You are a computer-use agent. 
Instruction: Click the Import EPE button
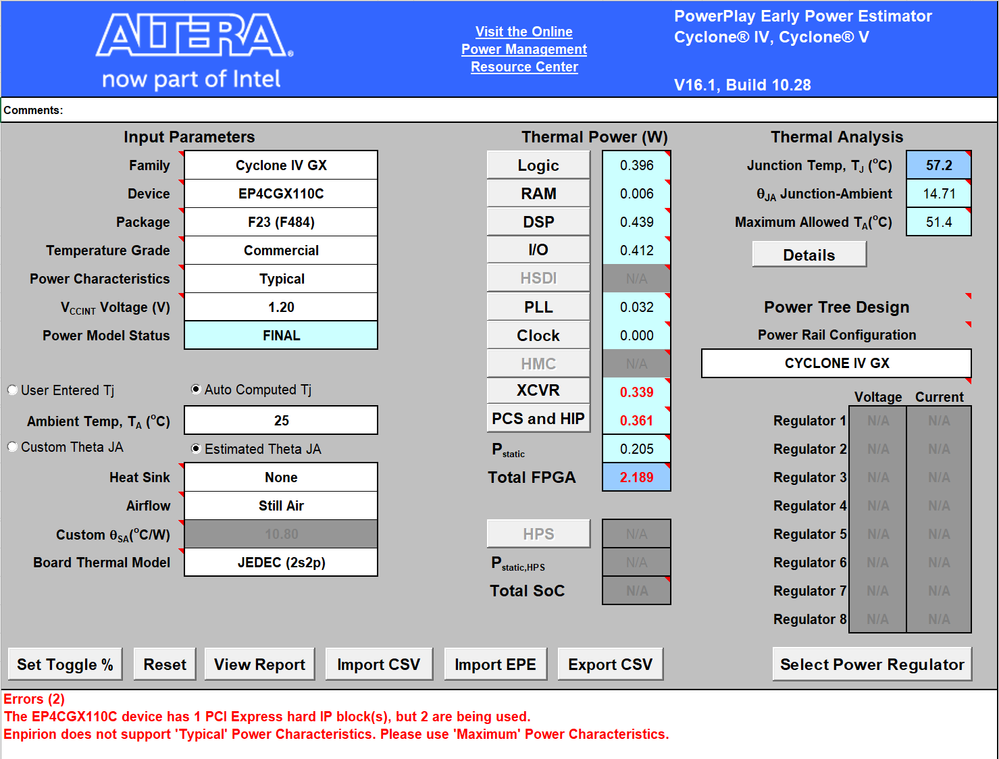click(x=495, y=665)
